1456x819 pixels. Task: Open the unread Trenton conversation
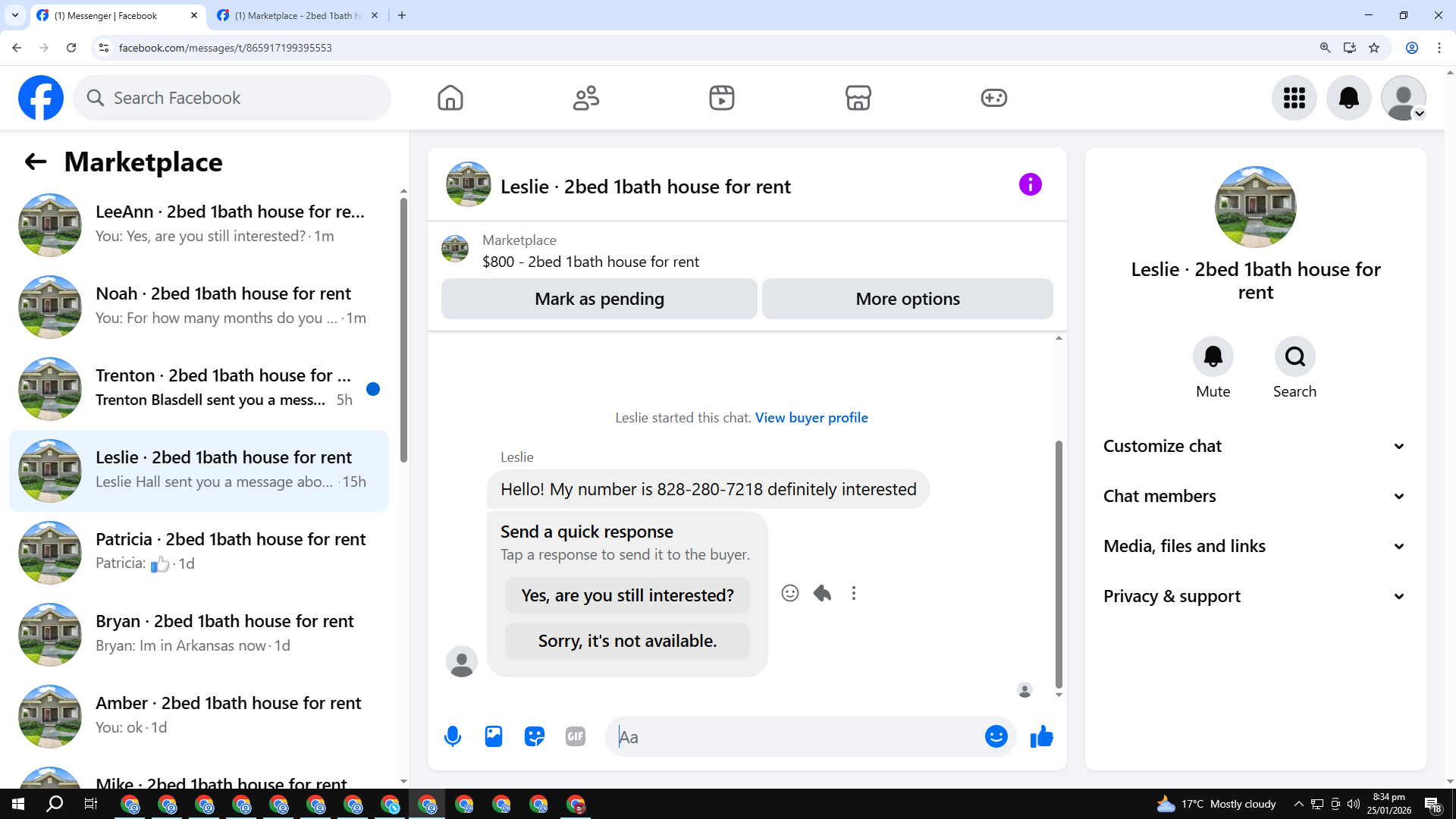(x=199, y=388)
